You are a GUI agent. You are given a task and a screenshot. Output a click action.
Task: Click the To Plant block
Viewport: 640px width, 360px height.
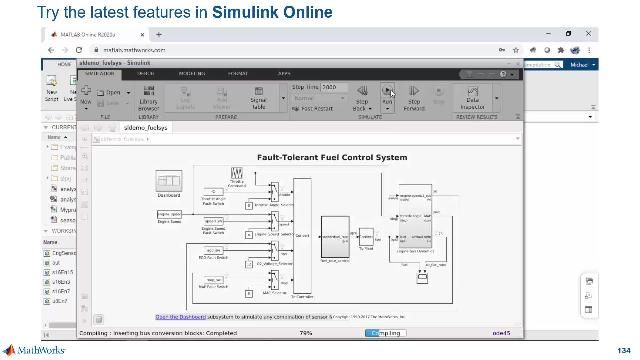tap(366, 237)
